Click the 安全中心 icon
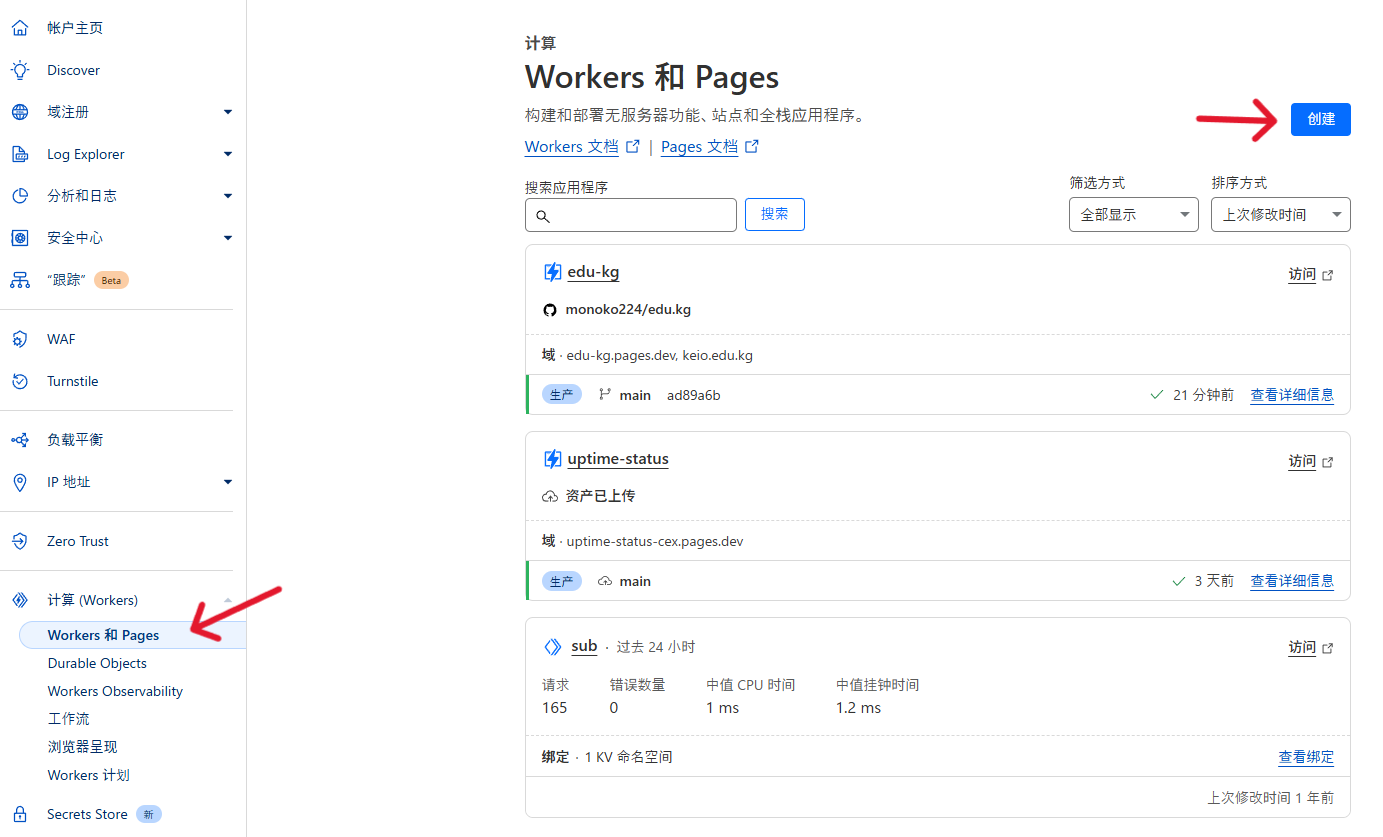The width and height of the screenshot is (1383, 837). click(19, 238)
